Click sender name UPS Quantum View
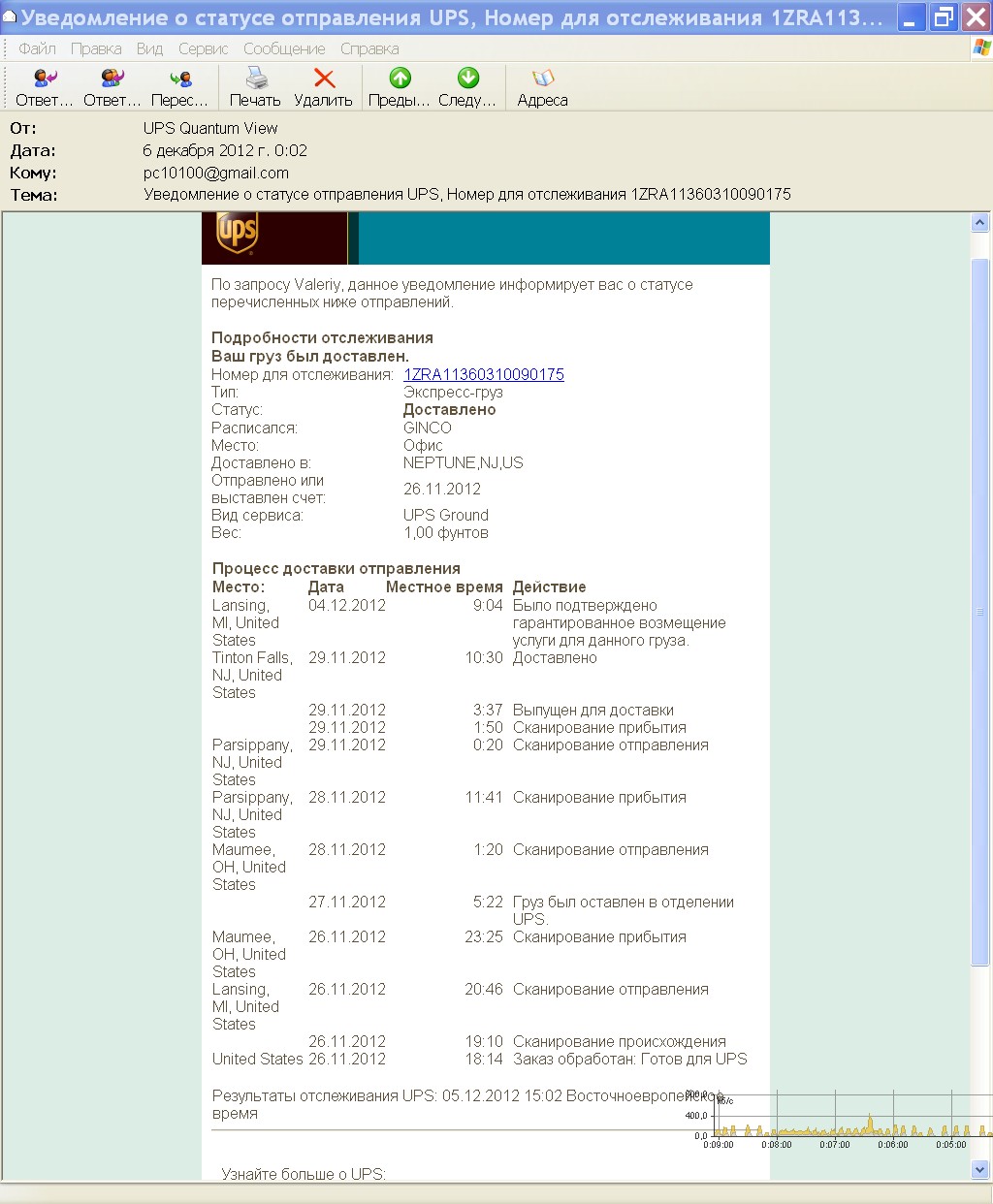The image size is (993, 1204). point(210,128)
